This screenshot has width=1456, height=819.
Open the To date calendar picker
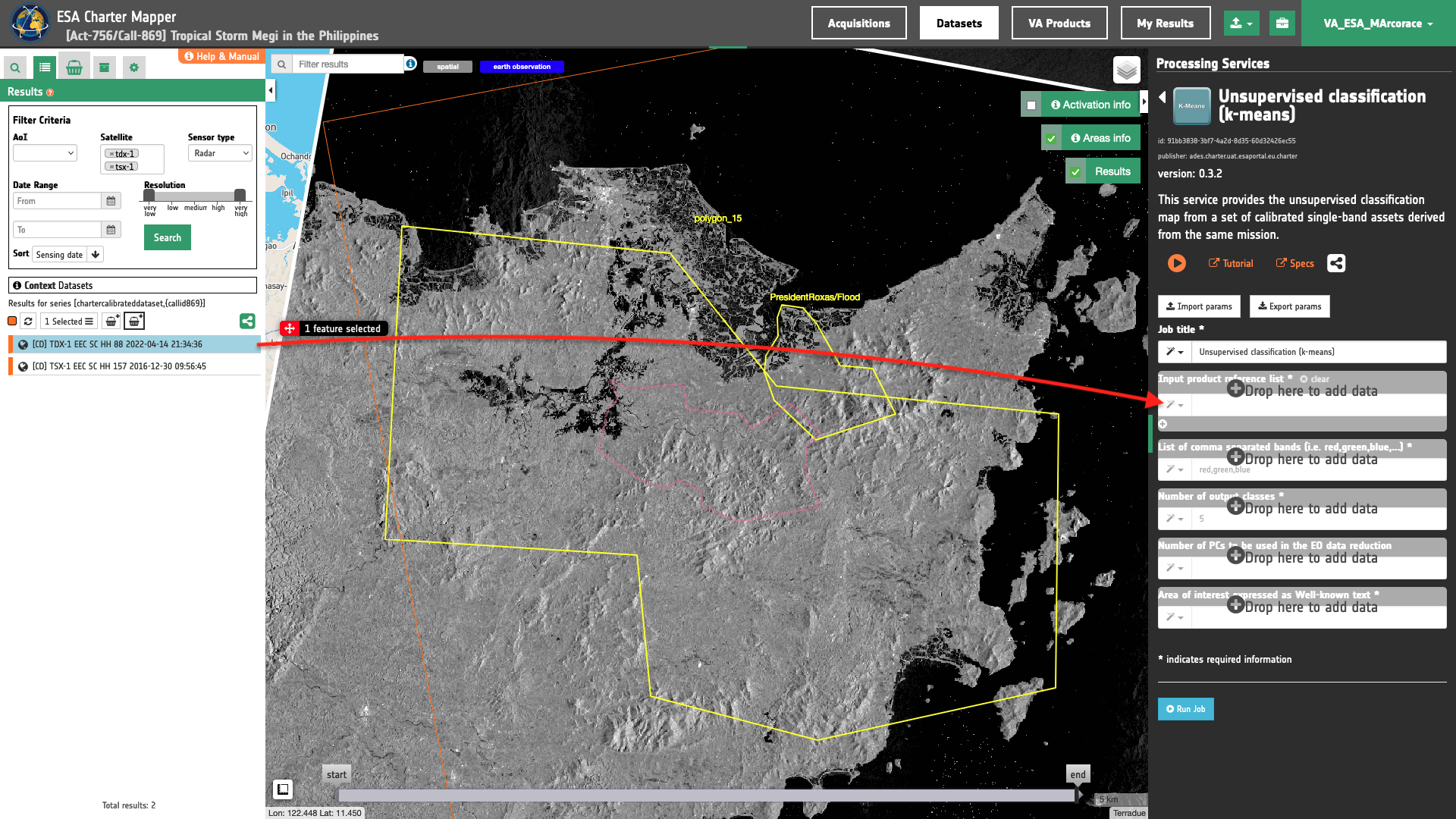(x=111, y=230)
